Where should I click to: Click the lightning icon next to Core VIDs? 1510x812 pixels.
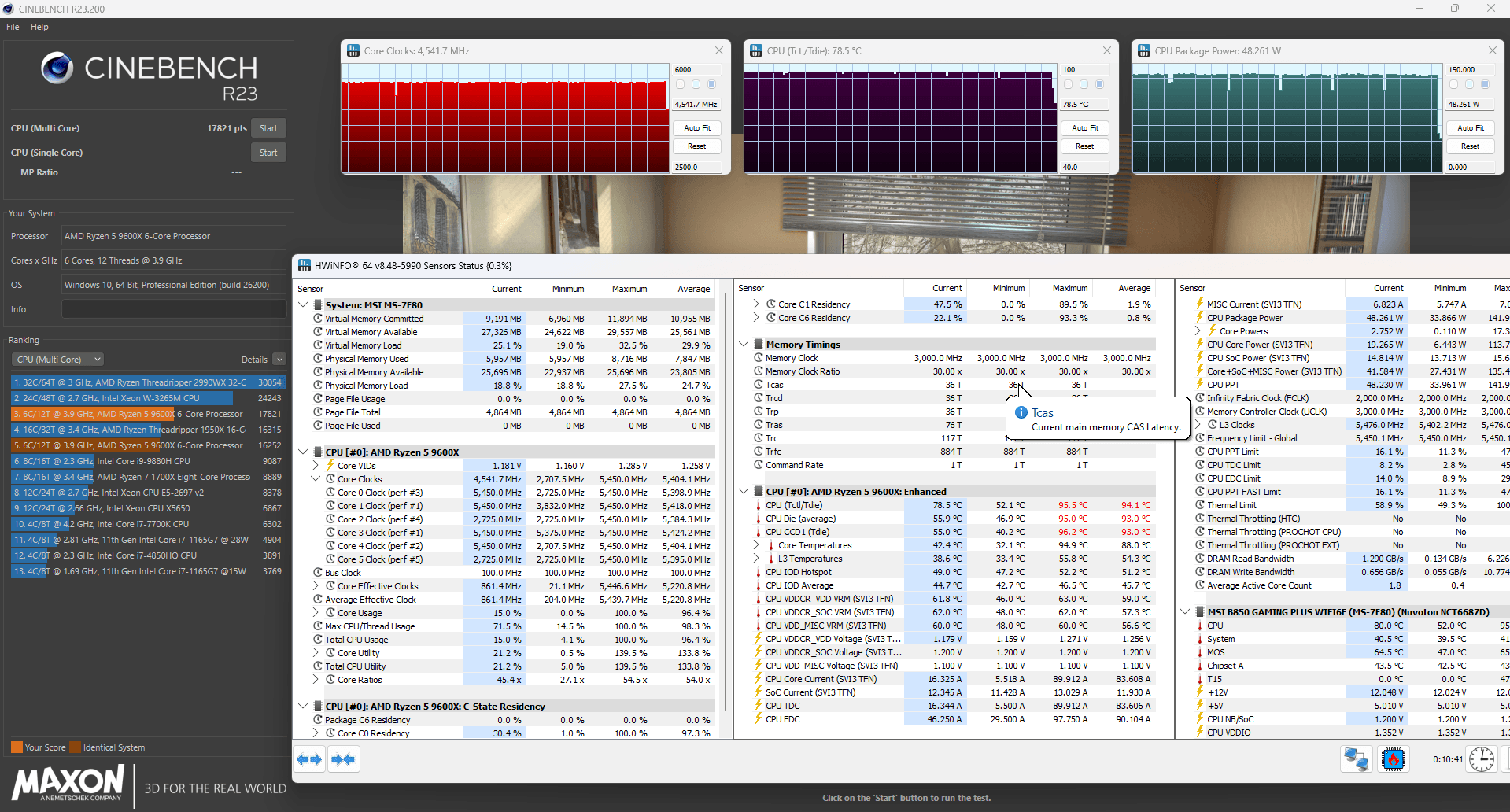(x=330, y=466)
